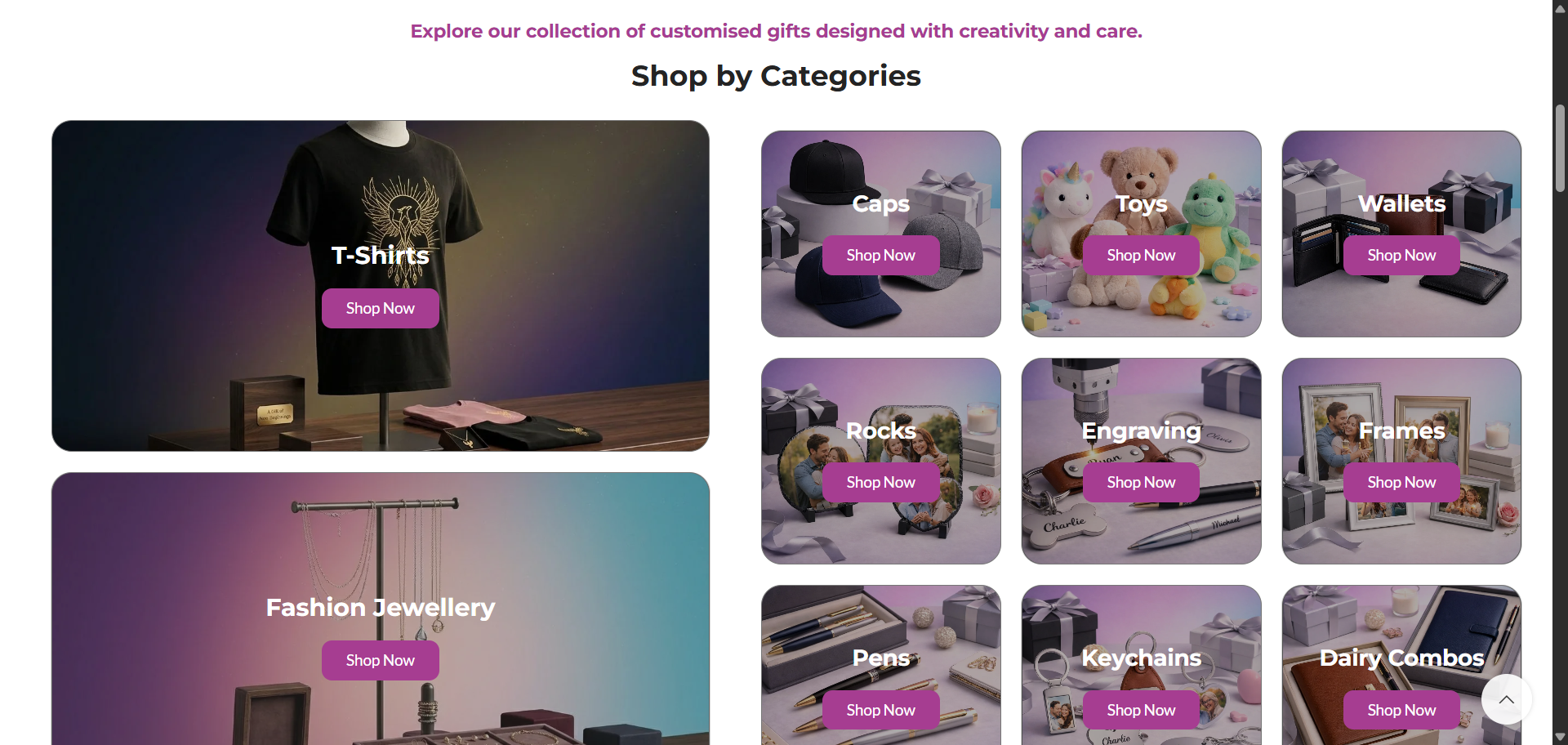Shop Now for Dairy Combos
This screenshot has width=1568, height=745.
[x=1401, y=710]
